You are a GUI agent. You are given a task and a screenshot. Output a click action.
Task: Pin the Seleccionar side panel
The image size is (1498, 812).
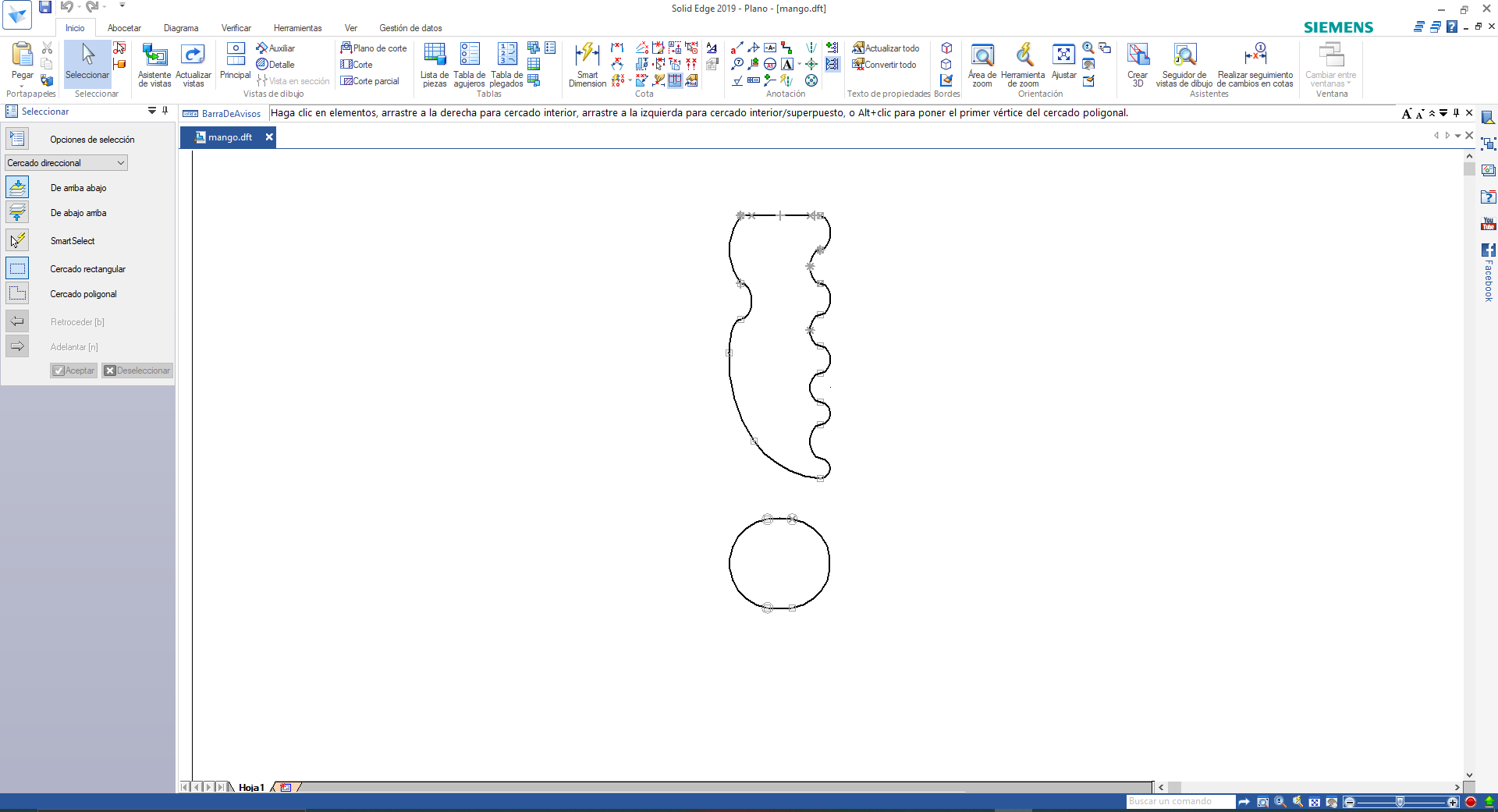165,112
